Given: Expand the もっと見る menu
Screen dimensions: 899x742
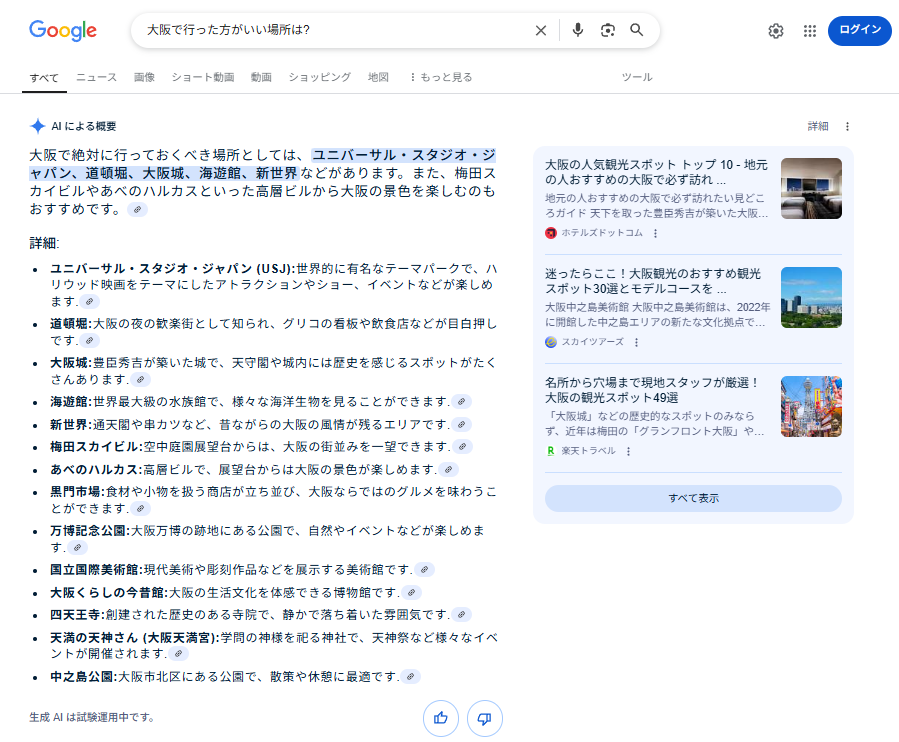Looking at the screenshot, I should tap(441, 77).
